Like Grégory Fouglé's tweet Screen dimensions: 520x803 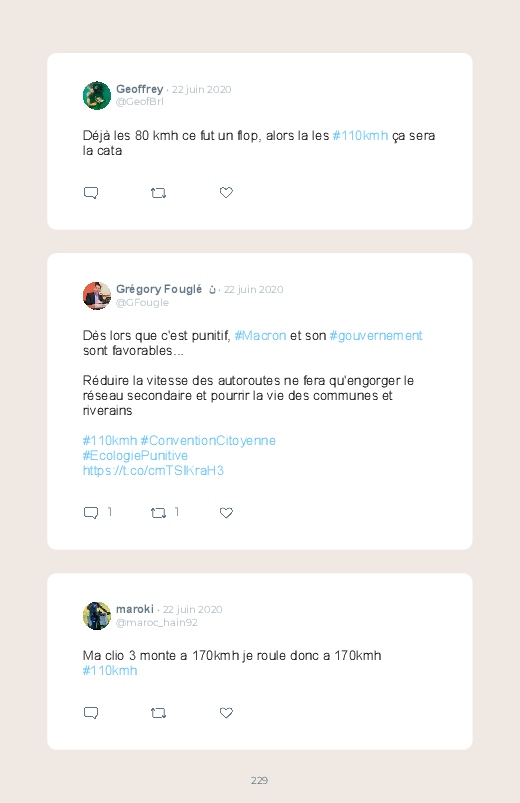click(x=226, y=513)
